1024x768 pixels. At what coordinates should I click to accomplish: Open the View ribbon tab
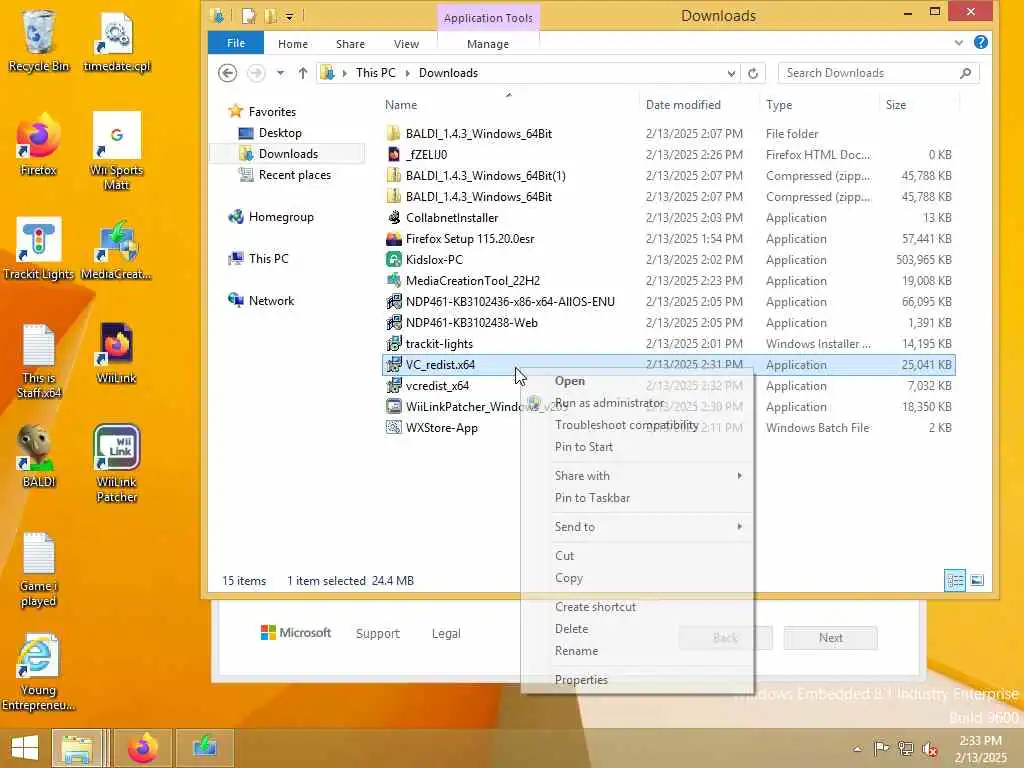click(x=406, y=44)
